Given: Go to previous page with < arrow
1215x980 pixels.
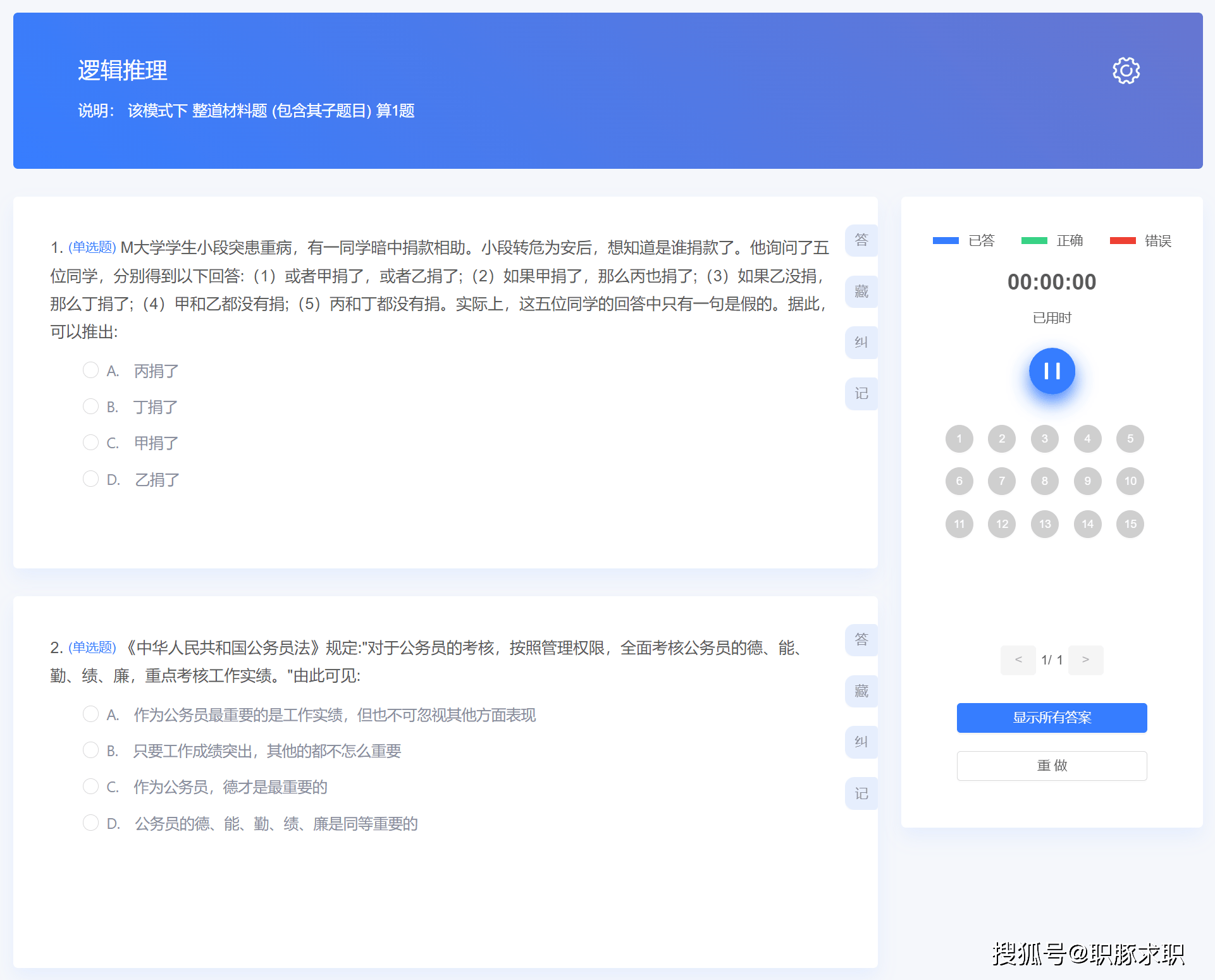Looking at the screenshot, I should [x=1018, y=660].
